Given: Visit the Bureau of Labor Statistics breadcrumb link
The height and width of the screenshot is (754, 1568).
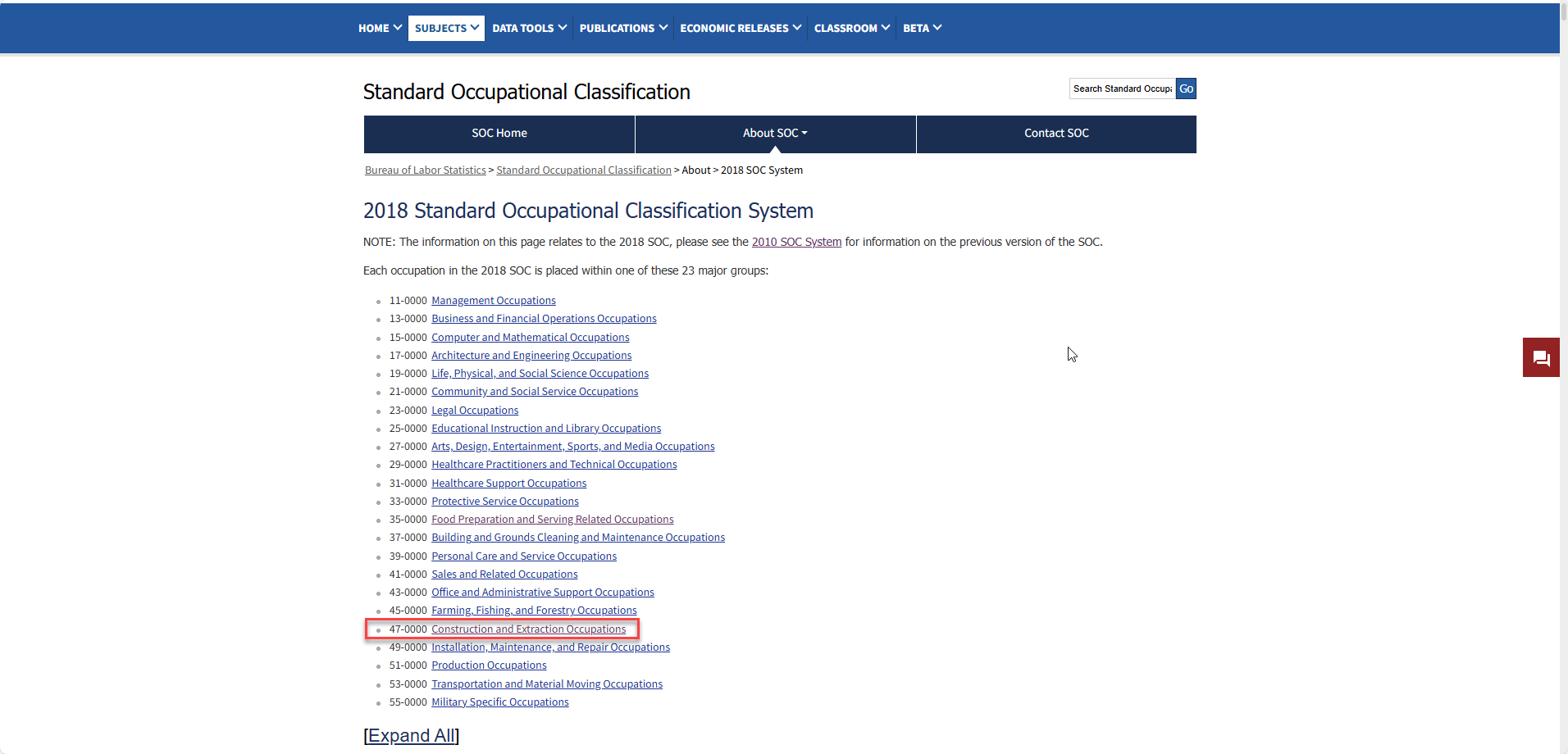Looking at the screenshot, I should click(x=425, y=170).
